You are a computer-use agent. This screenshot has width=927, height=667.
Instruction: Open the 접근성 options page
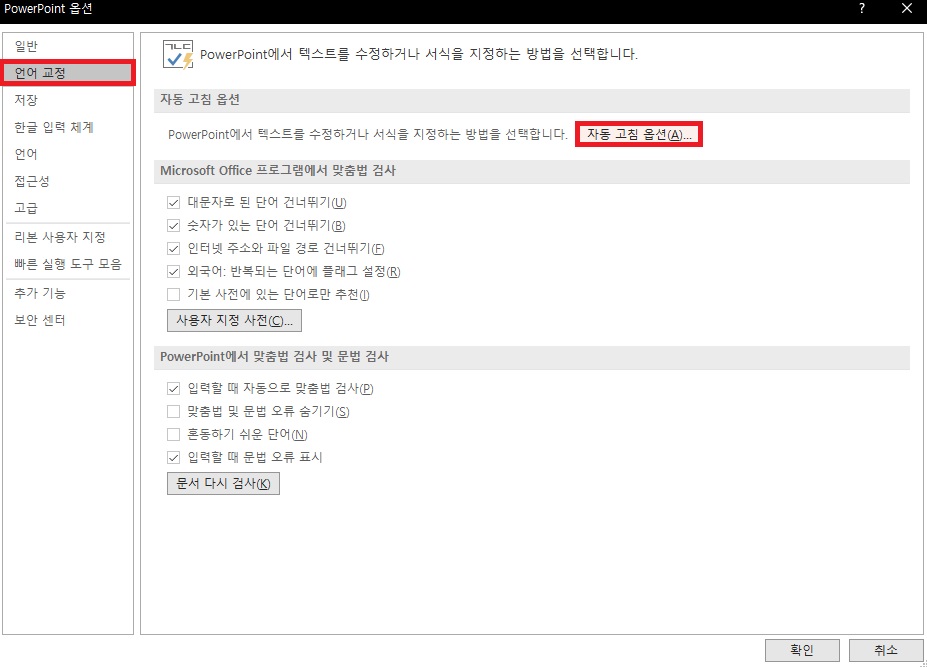[x=32, y=181]
